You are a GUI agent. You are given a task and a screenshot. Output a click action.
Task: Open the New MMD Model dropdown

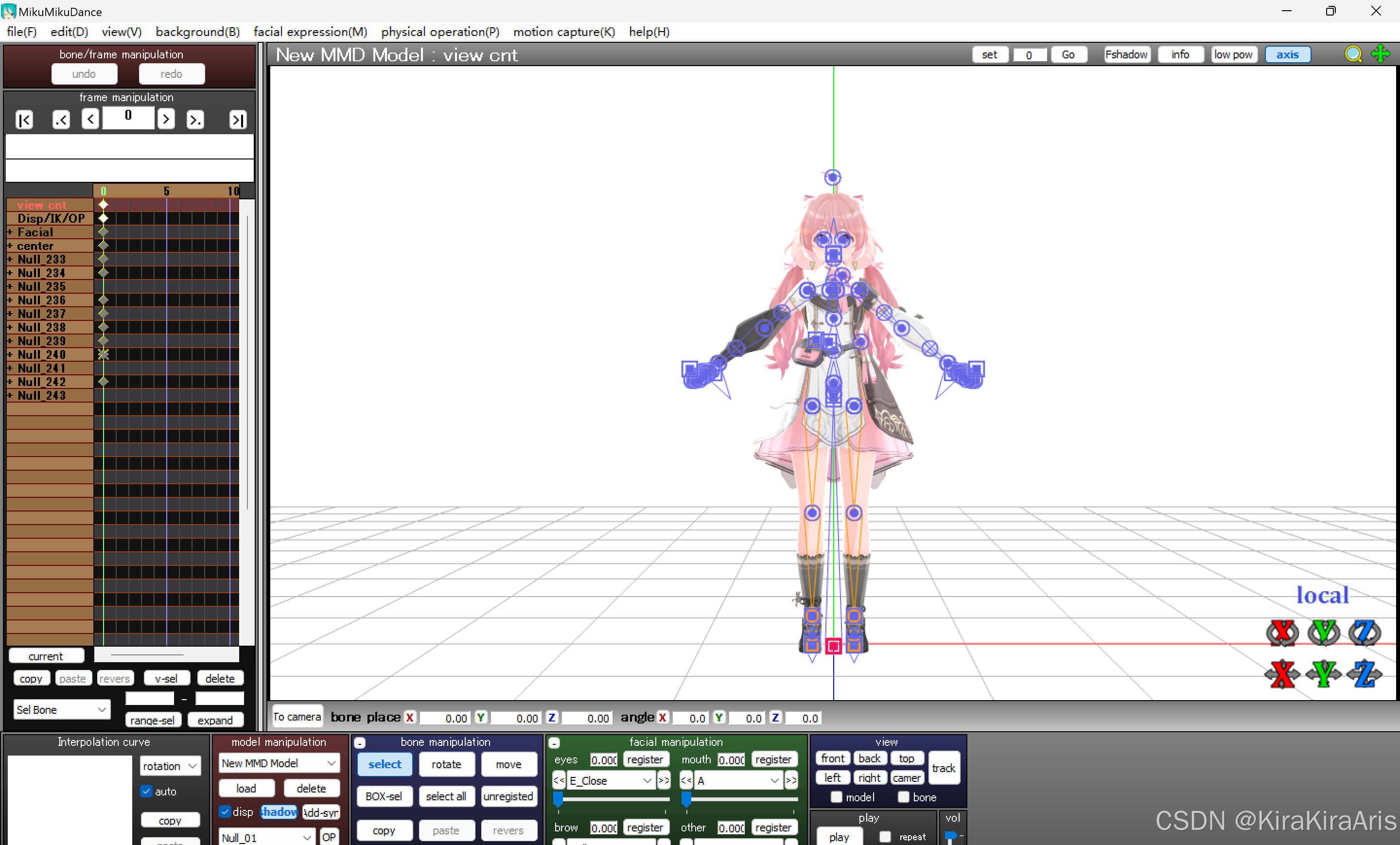coord(279,763)
